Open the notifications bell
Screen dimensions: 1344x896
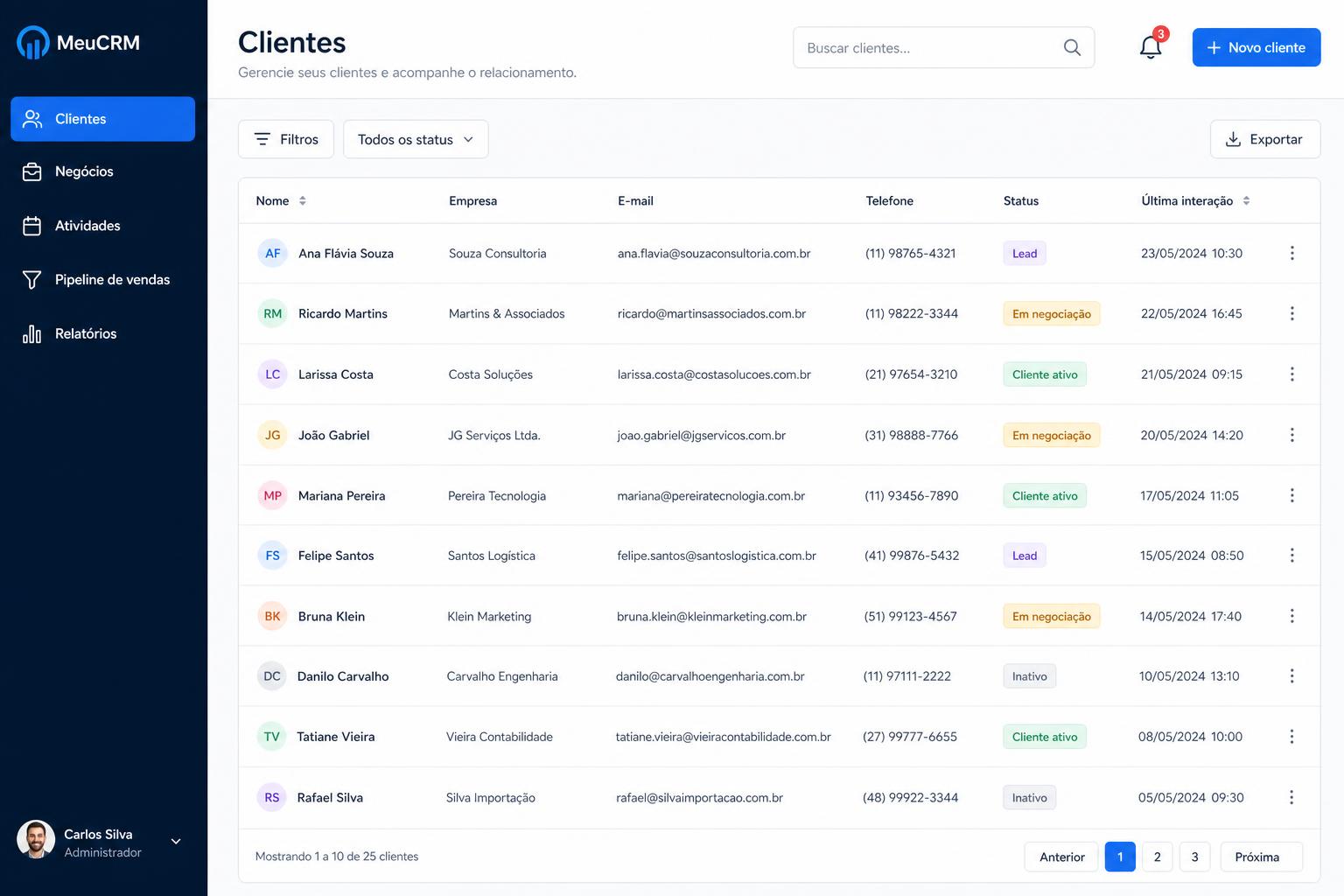pyautogui.click(x=1151, y=47)
